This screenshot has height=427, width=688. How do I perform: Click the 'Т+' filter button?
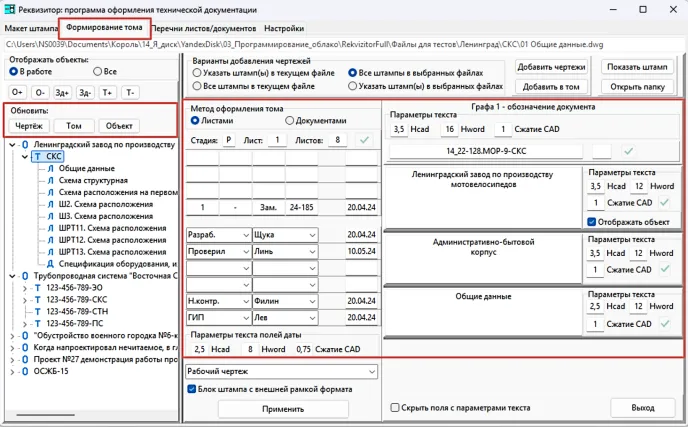(106, 92)
